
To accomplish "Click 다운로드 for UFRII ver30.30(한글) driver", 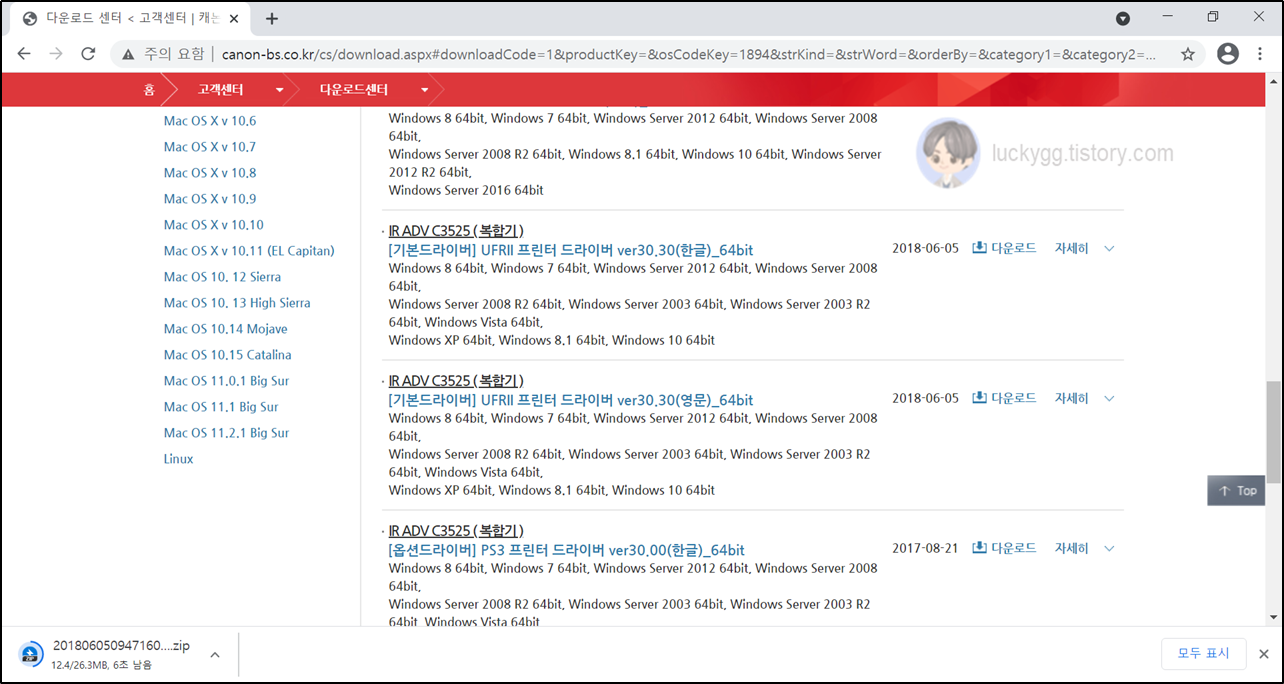I will [1005, 248].
